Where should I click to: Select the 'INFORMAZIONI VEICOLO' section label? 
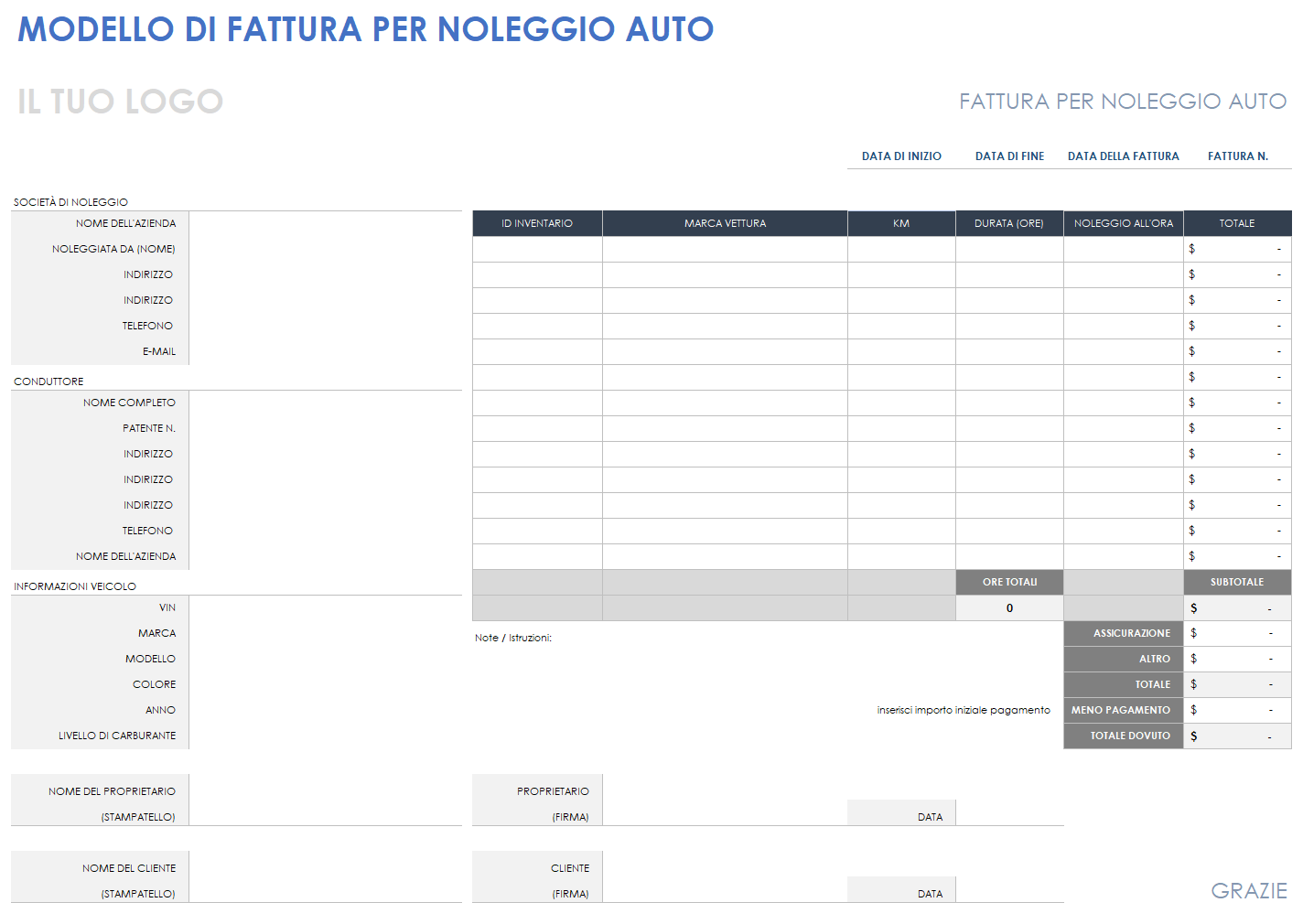click(75, 586)
